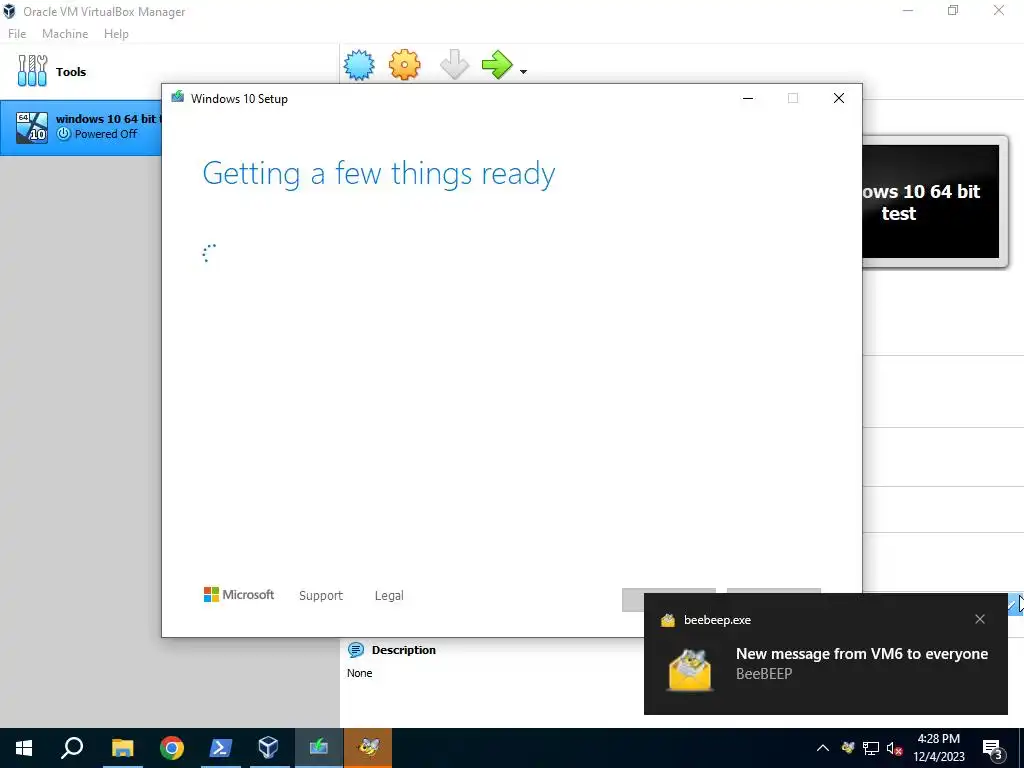
Task: Click the Support link in Setup
Action: tap(321, 596)
